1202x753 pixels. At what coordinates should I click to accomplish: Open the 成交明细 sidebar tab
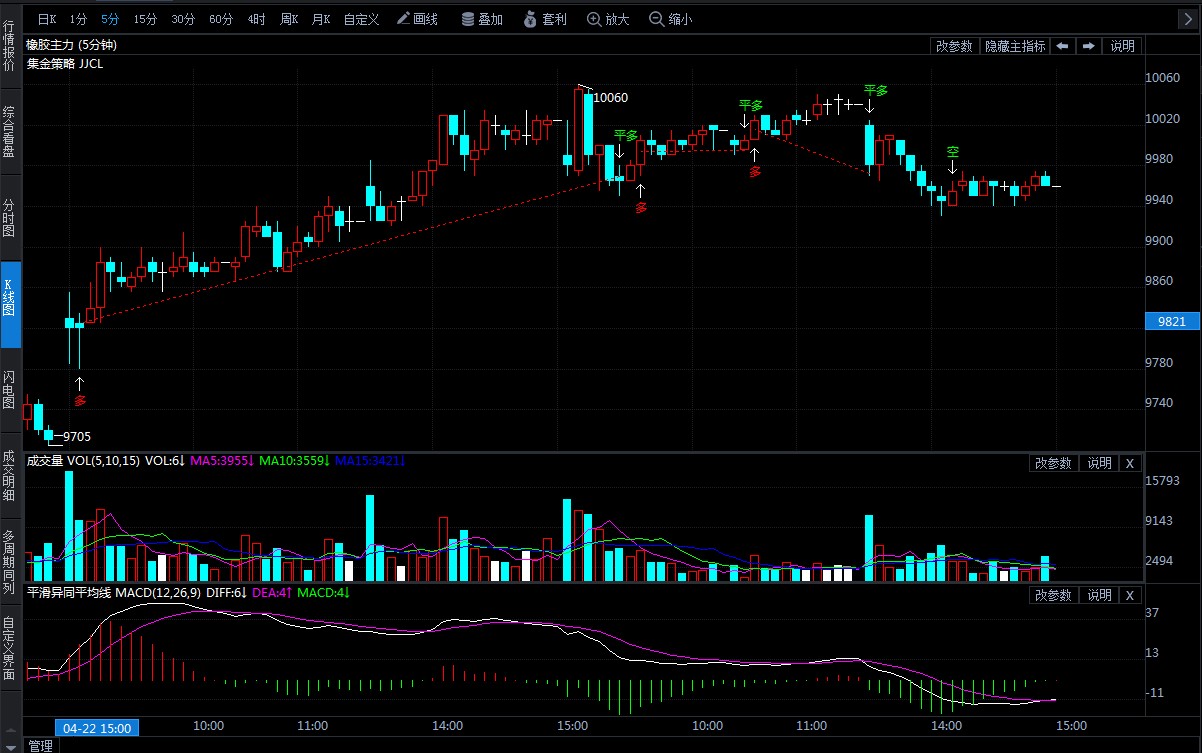[10, 476]
